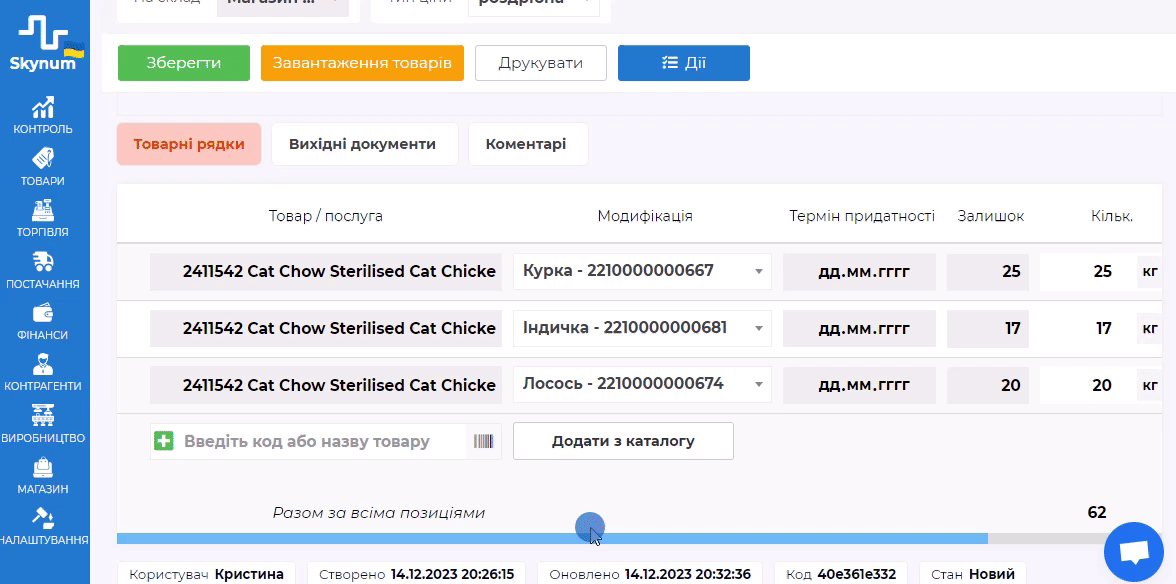Open the Виробництво sidebar icon

[44, 415]
